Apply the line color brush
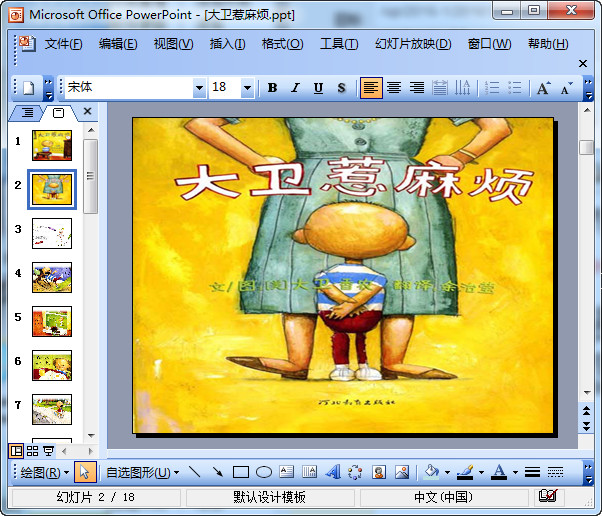The height and width of the screenshot is (516, 602). 465,472
